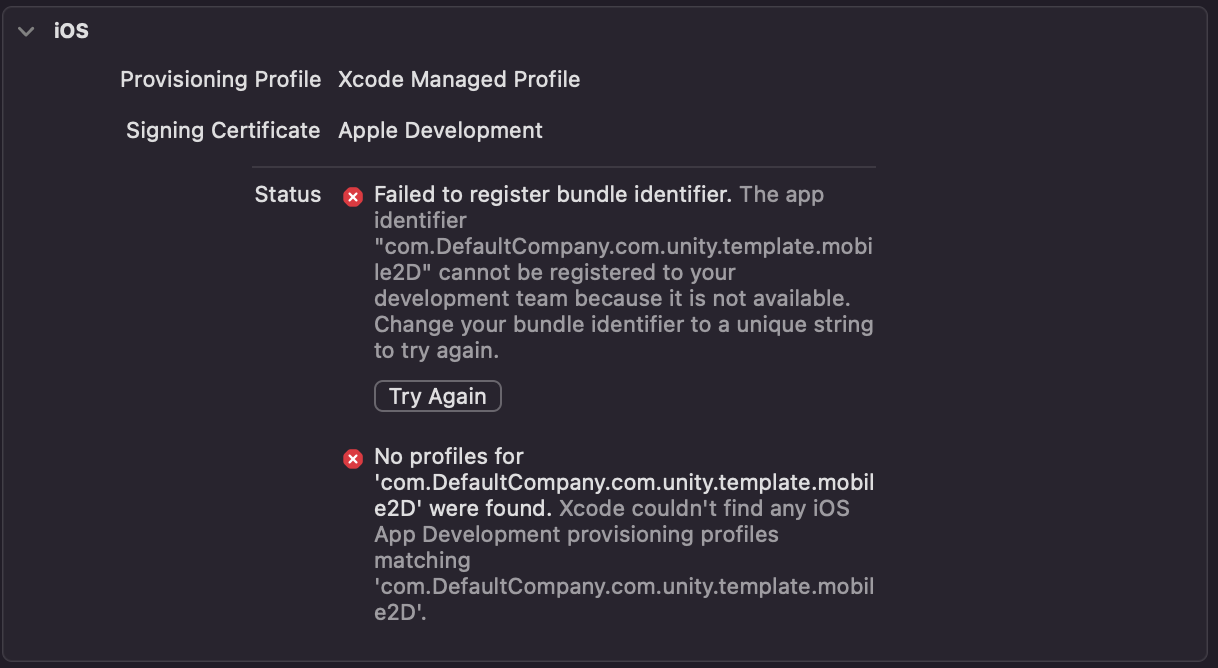Viewport: 1218px width, 668px height.
Task: Click "Failed to register bundle identifier." heading
Action: pyautogui.click(x=553, y=195)
